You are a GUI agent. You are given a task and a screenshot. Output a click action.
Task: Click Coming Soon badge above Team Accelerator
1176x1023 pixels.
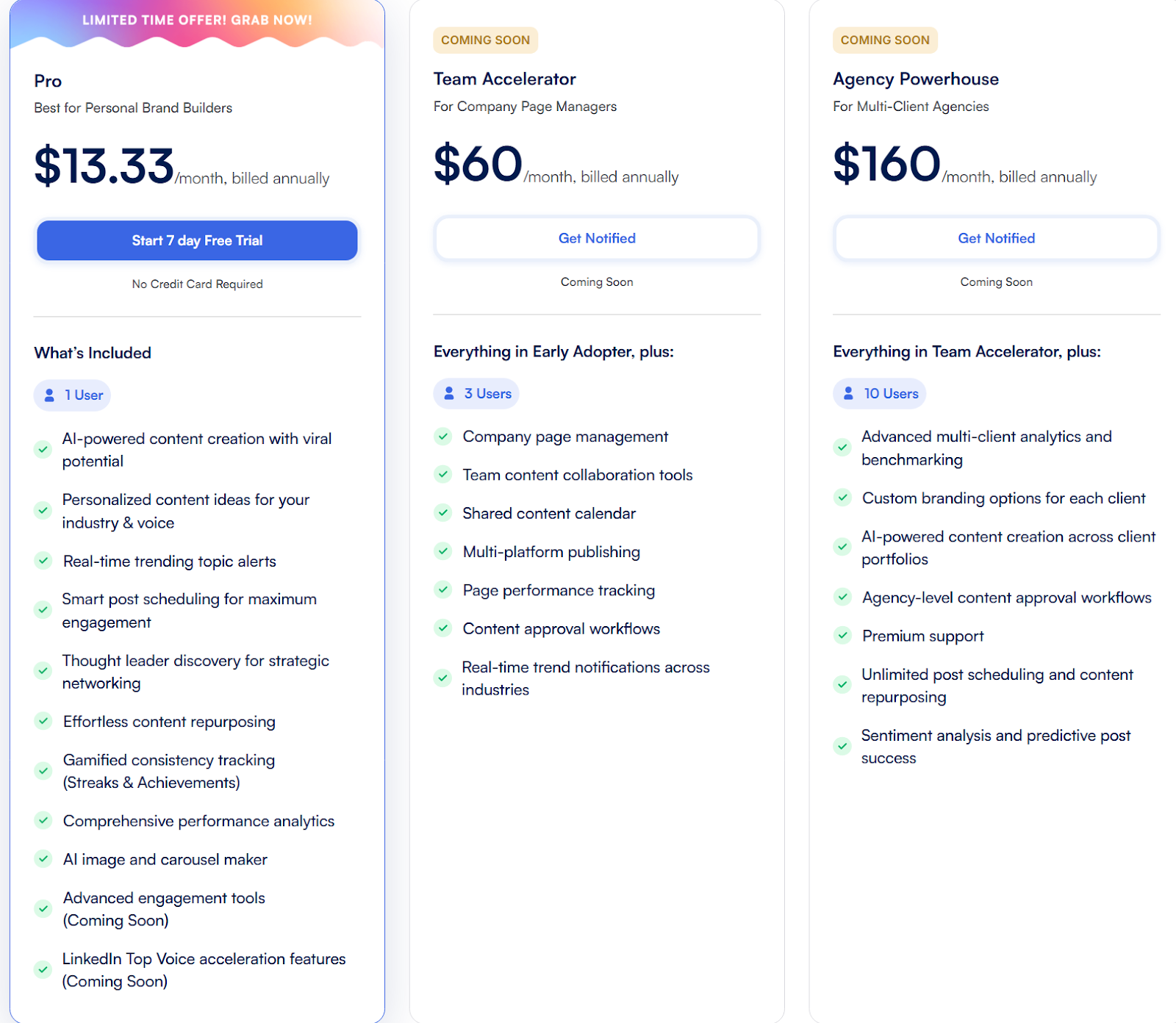coord(485,40)
